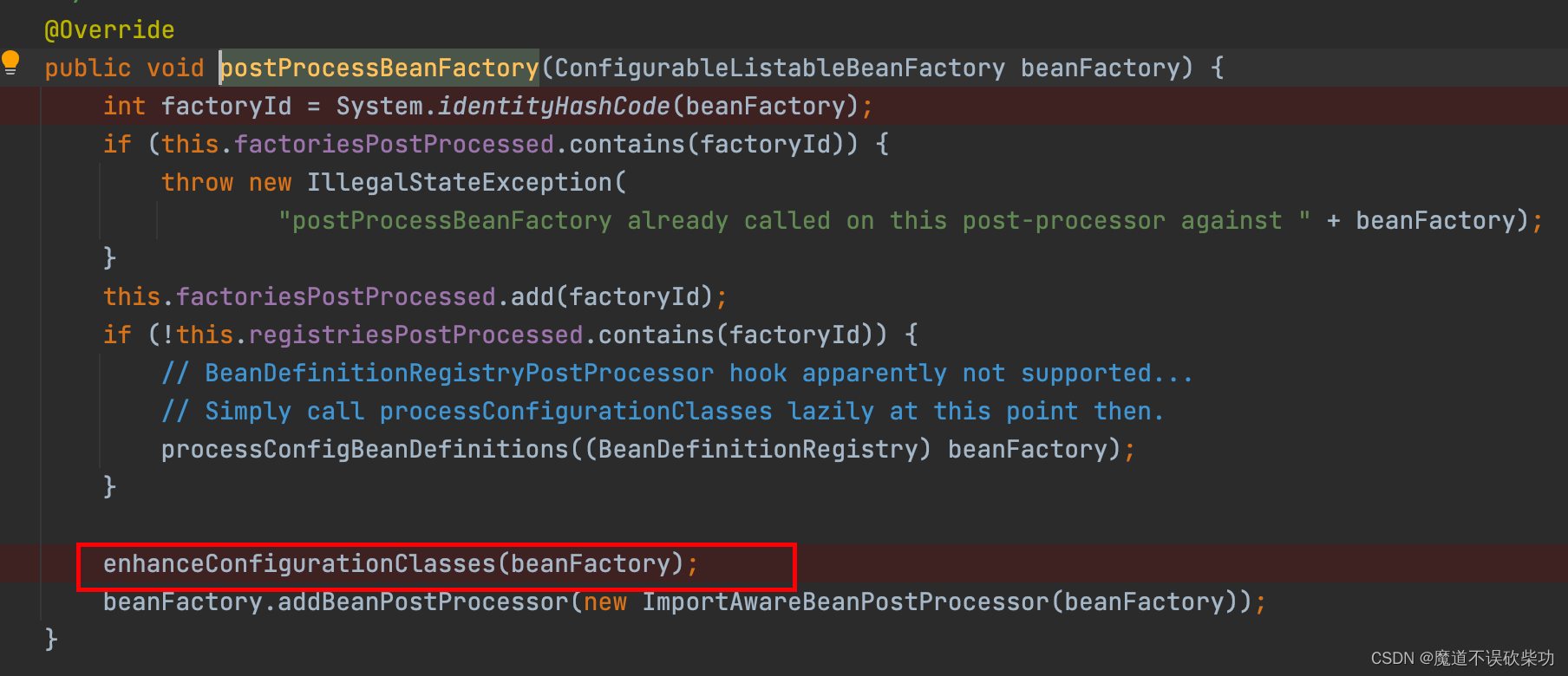Image resolution: width=1568 pixels, height=676 pixels.
Task: Click the throw keyword
Action: (197, 183)
